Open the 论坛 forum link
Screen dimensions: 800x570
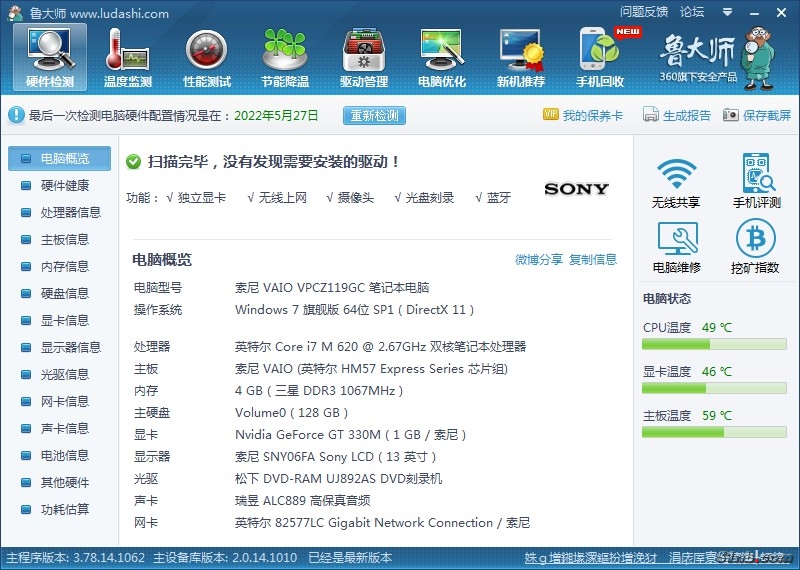[692, 12]
